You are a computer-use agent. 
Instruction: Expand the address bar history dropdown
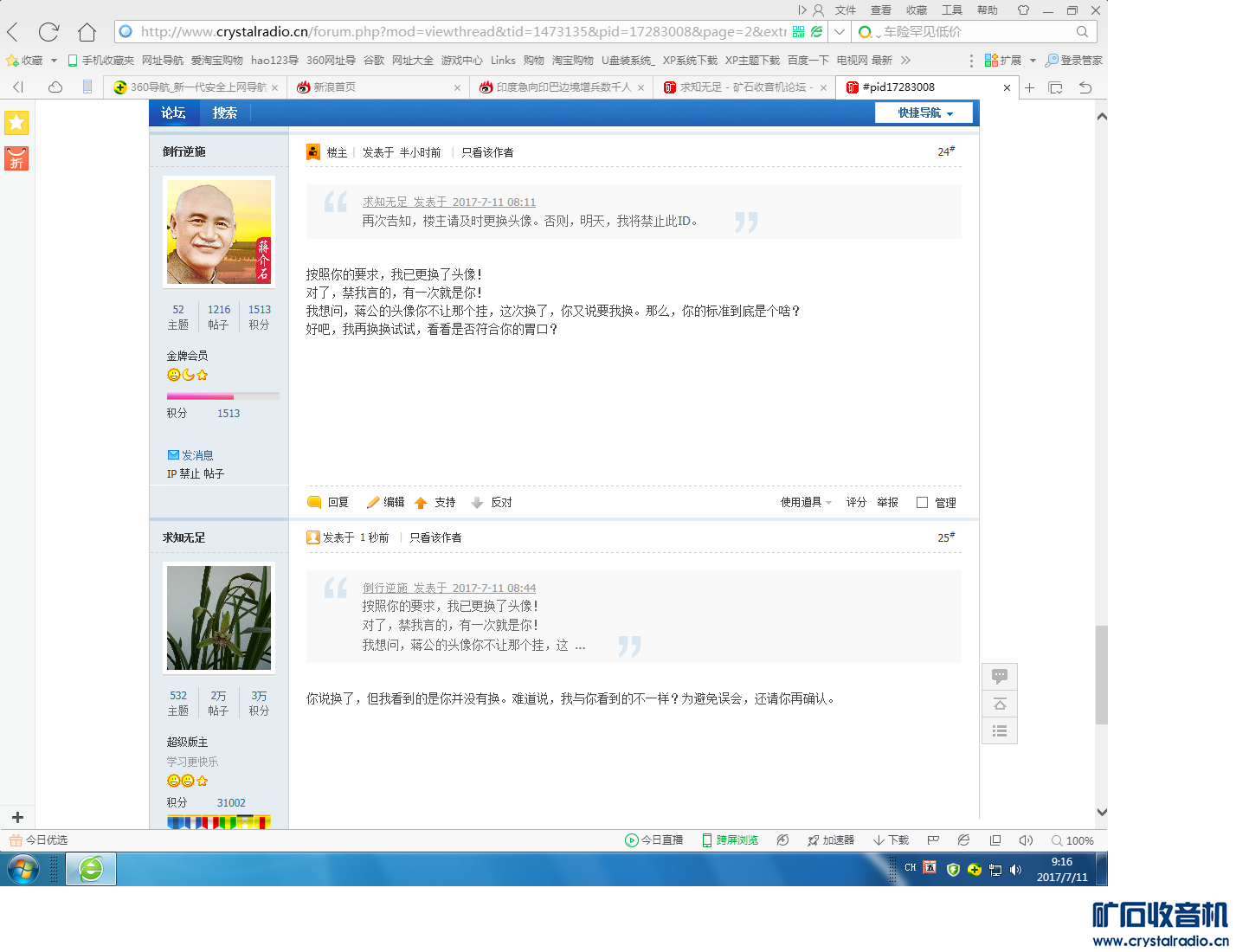839,32
